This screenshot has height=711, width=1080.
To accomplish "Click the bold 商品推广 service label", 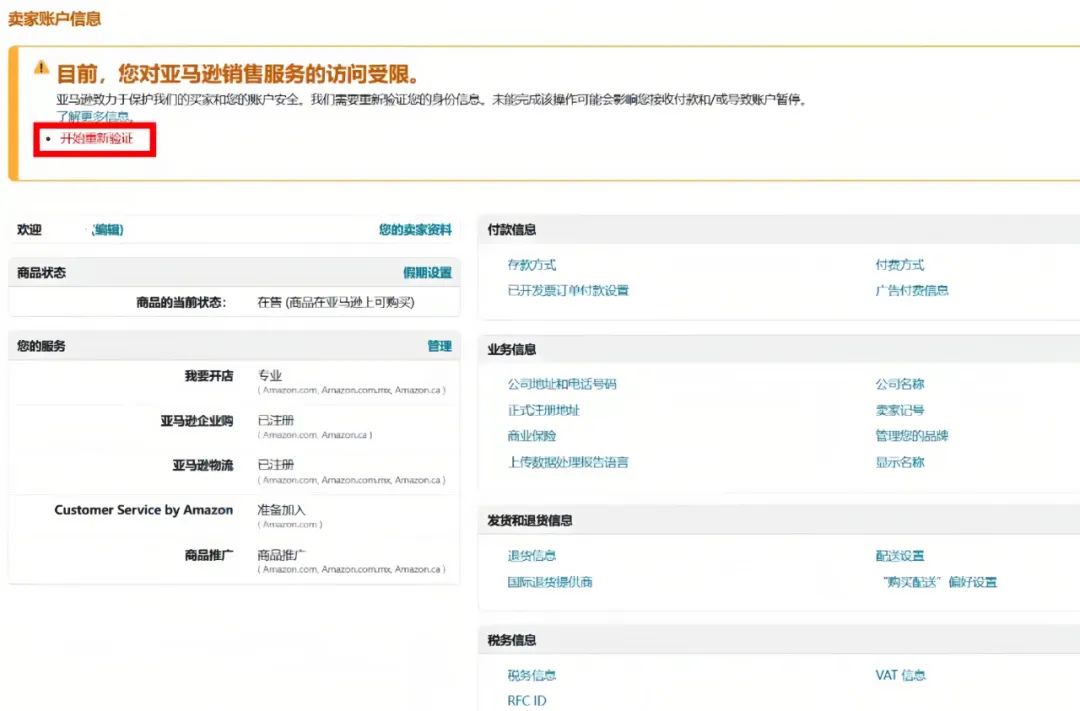I will click(209, 555).
